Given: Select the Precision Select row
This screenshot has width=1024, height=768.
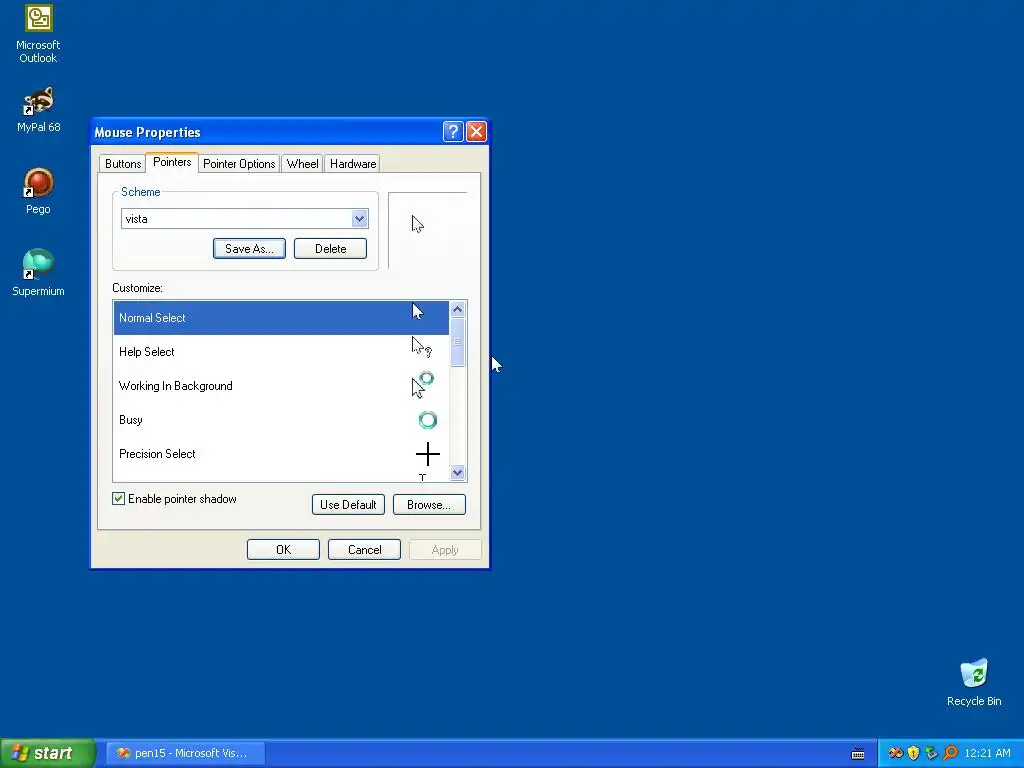Looking at the screenshot, I should tap(281, 454).
